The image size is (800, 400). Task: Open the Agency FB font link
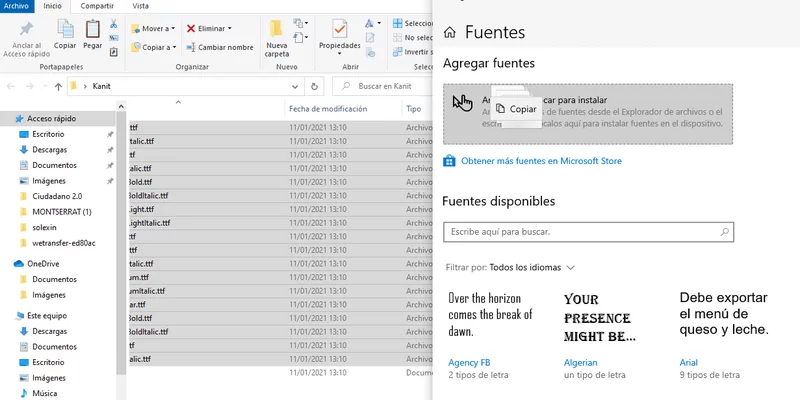469,363
